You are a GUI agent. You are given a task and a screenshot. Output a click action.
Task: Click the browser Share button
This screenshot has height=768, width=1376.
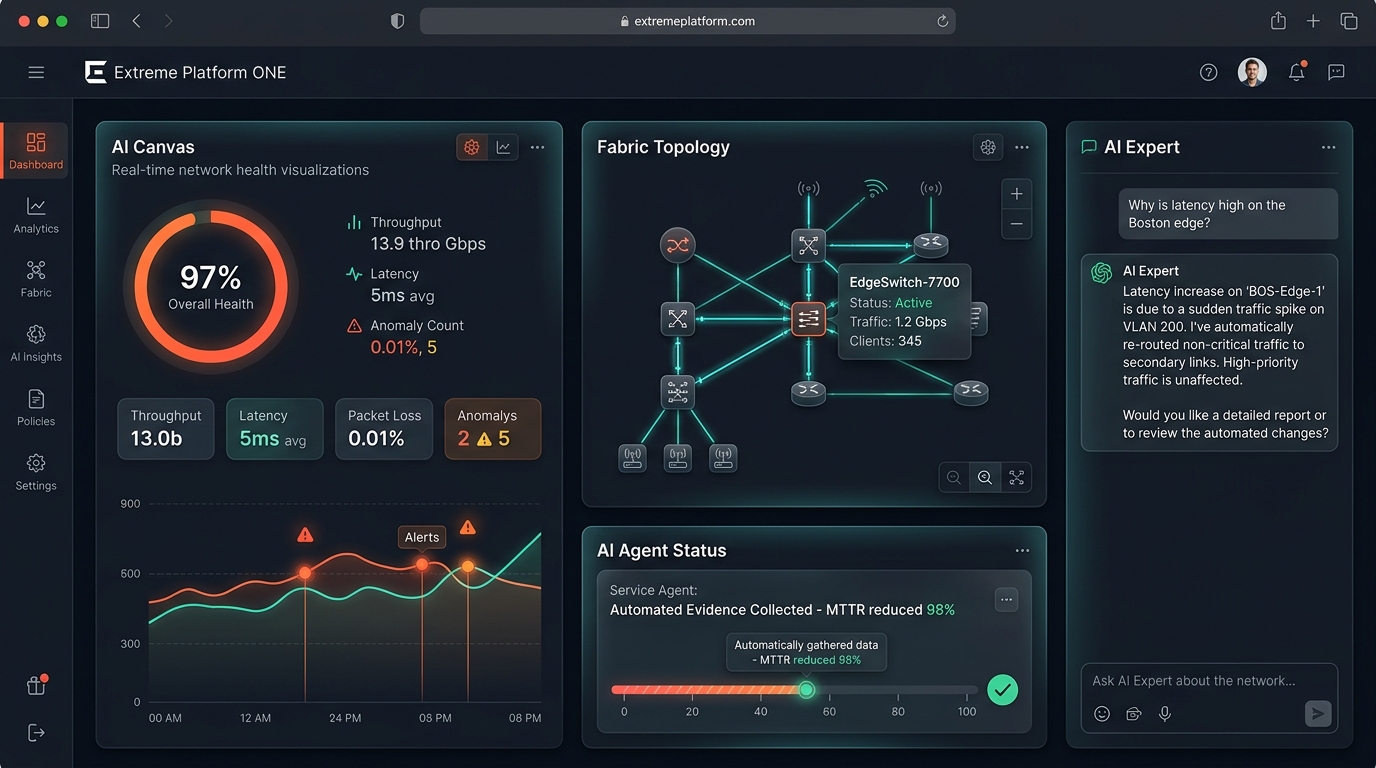(x=1278, y=21)
